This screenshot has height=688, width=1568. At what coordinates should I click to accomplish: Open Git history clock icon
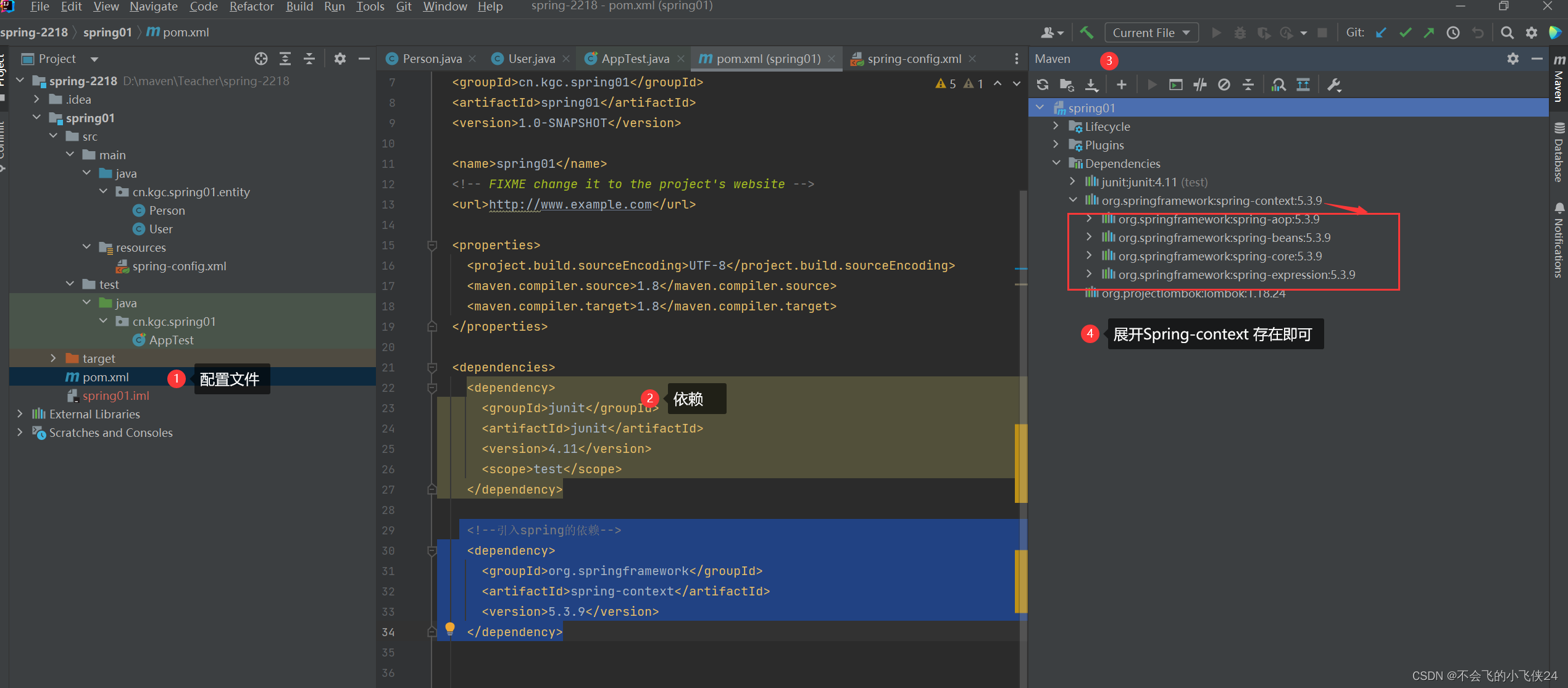pyautogui.click(x=1453, y=33)
